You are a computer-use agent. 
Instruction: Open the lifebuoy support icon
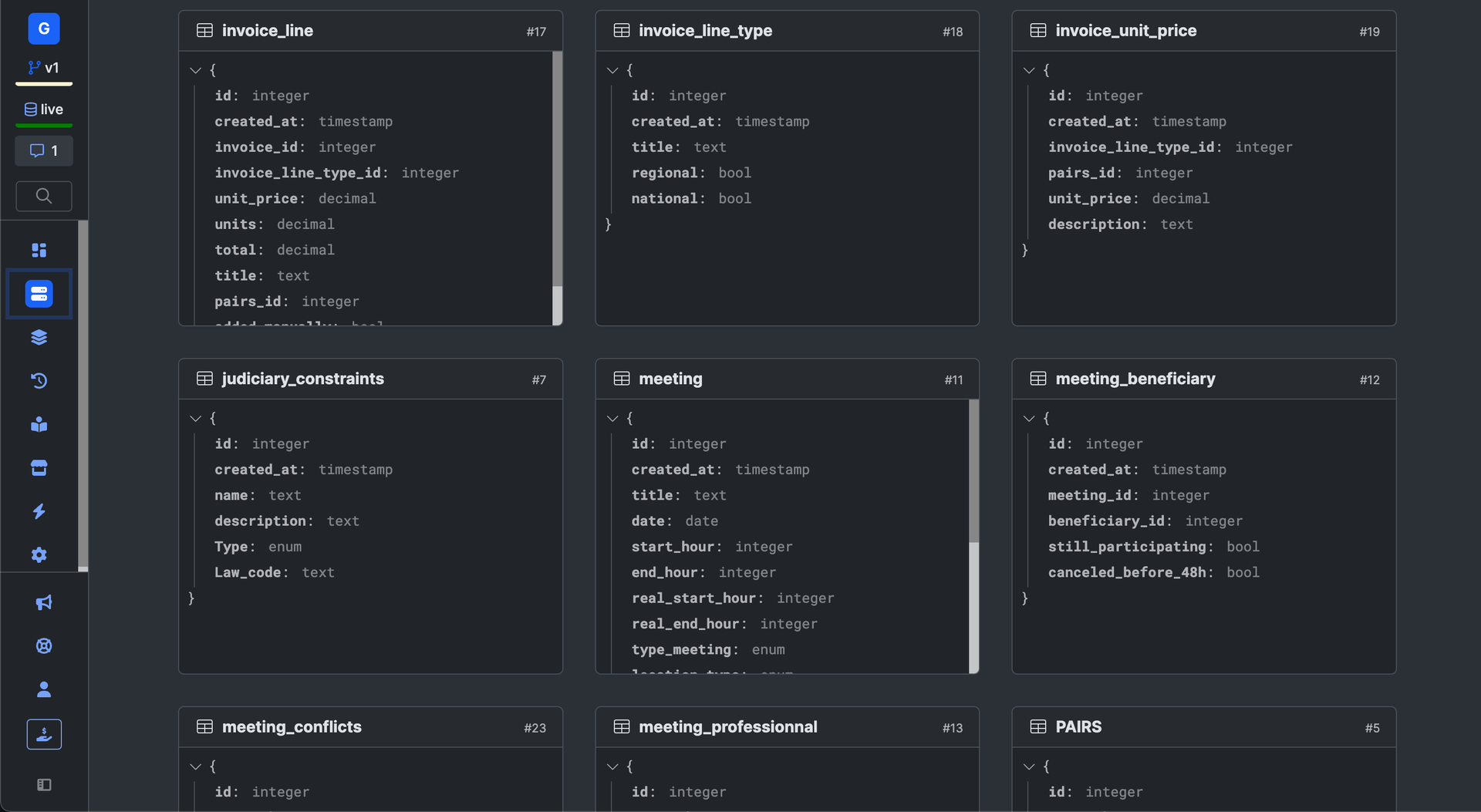(44, 646)
